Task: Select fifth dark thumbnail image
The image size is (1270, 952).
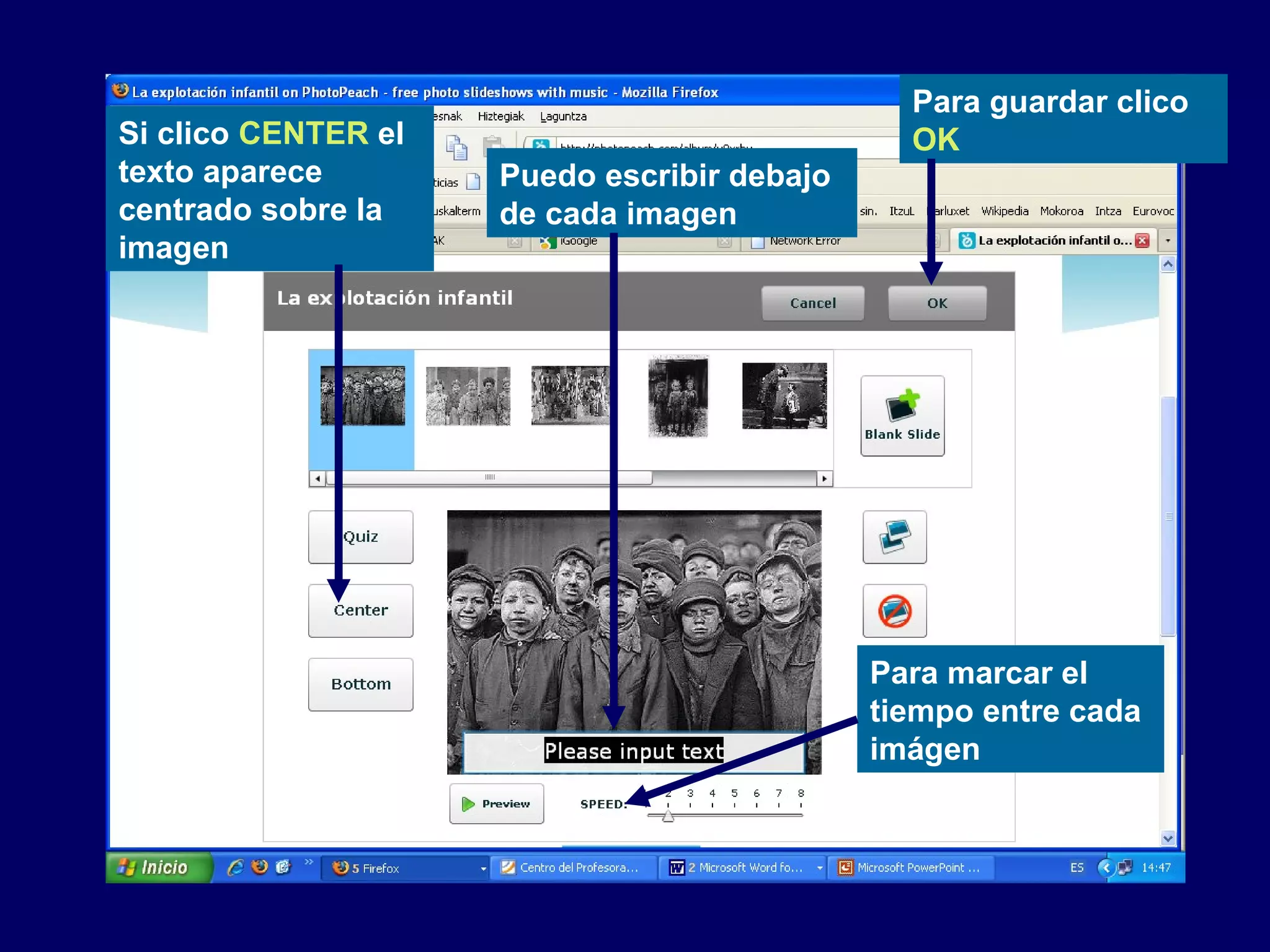Action: pos(784,396)
